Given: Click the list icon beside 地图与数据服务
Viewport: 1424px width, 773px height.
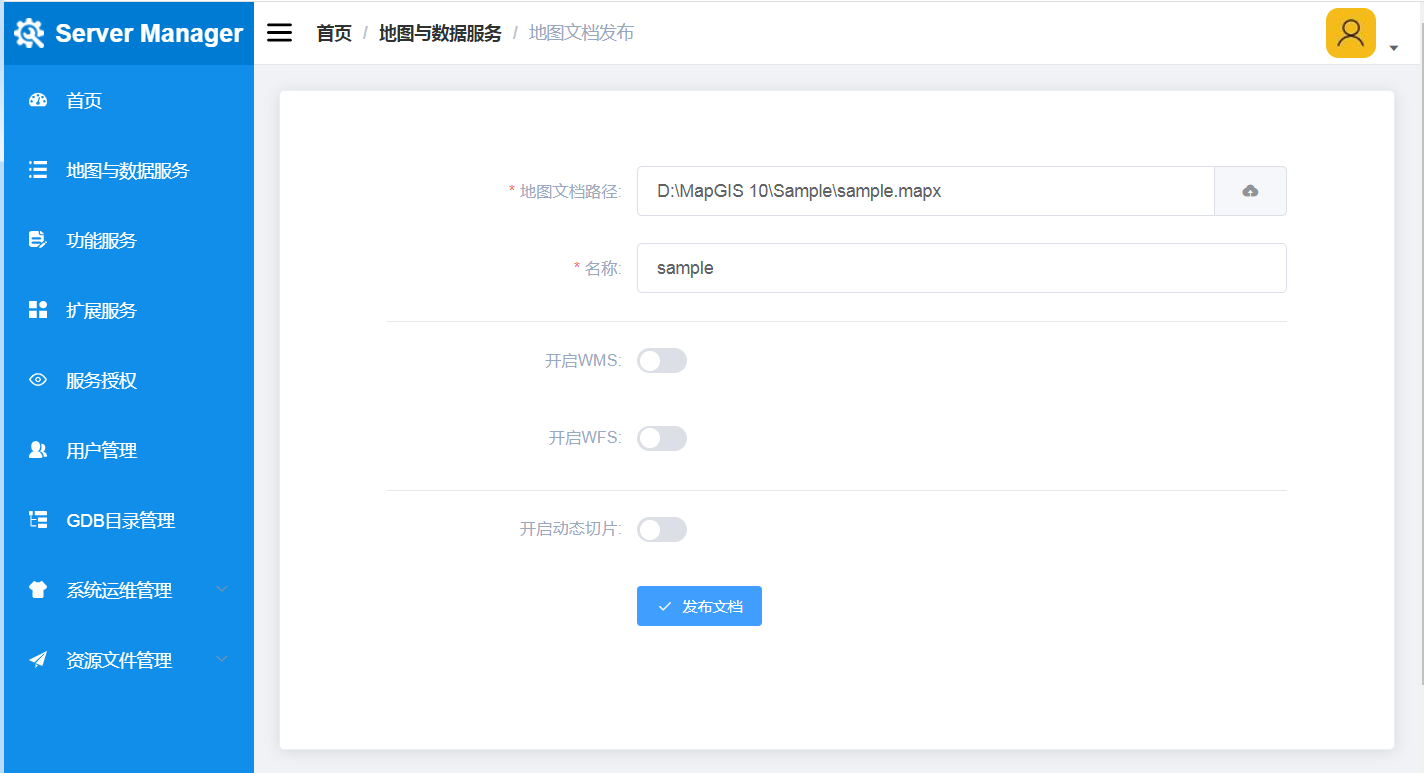Looking at the screenshot, I should pos(38,170).
